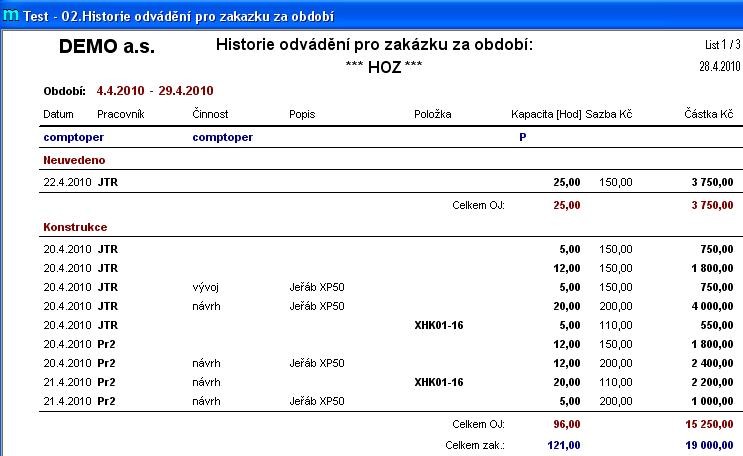This screenshot has width=743, height=456.
Task: Click the report date 28.4.2010
Action: [720, 66]
